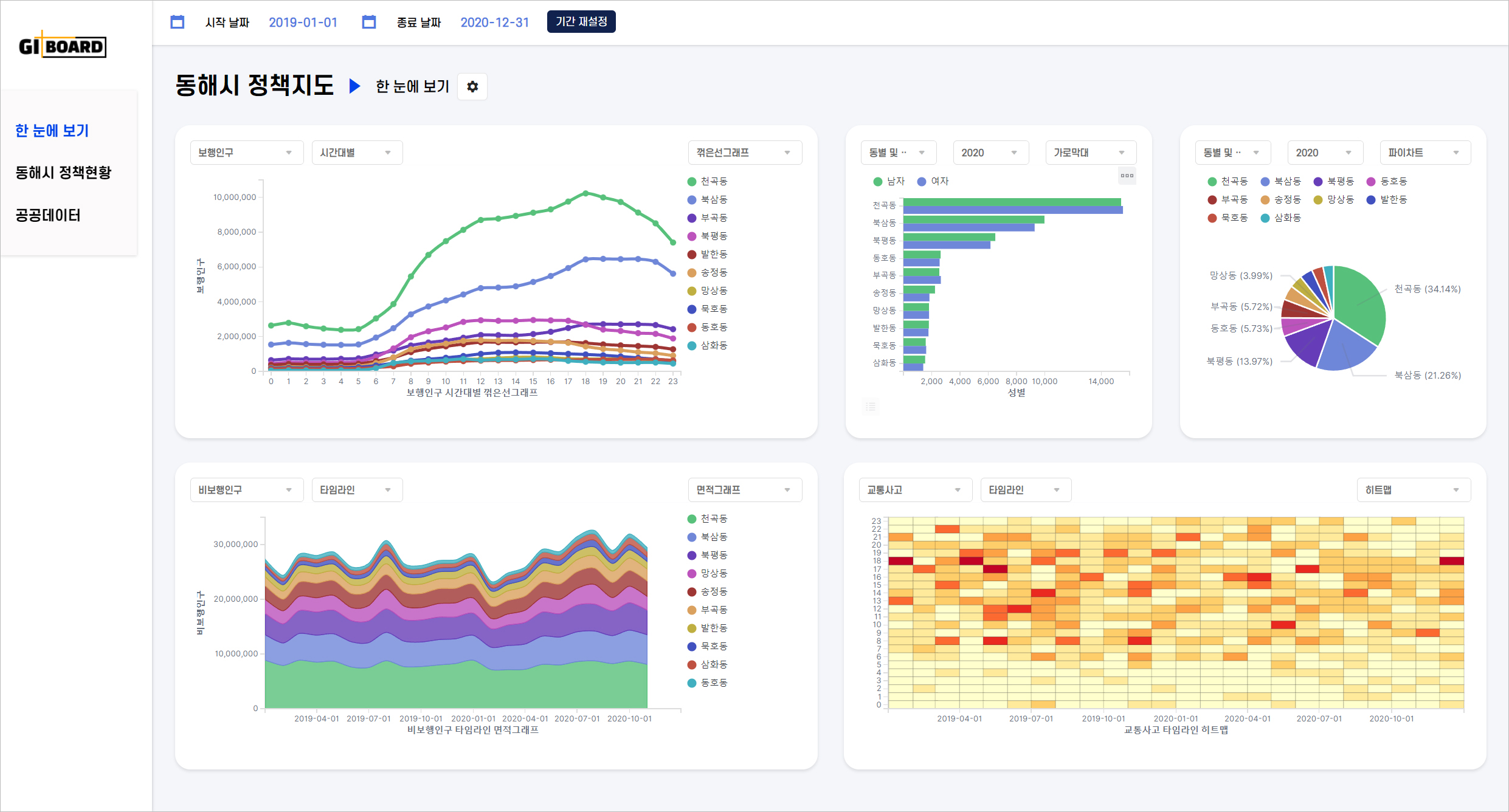Open the 보행인구 dataset dropdown

tap(247, 153)
